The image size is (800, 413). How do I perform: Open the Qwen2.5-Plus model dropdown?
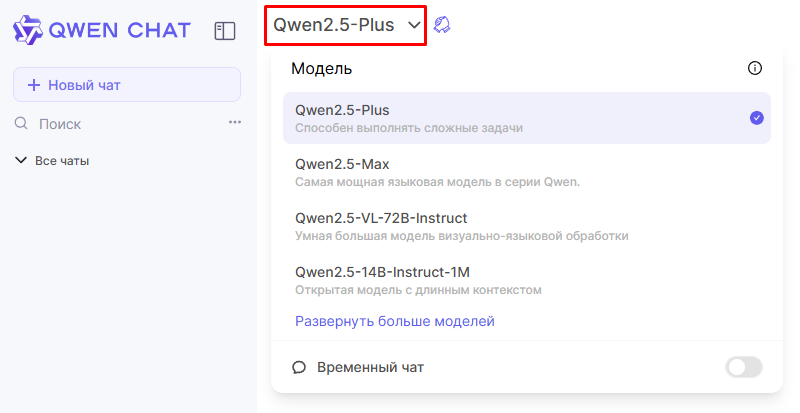pos(345,26)
